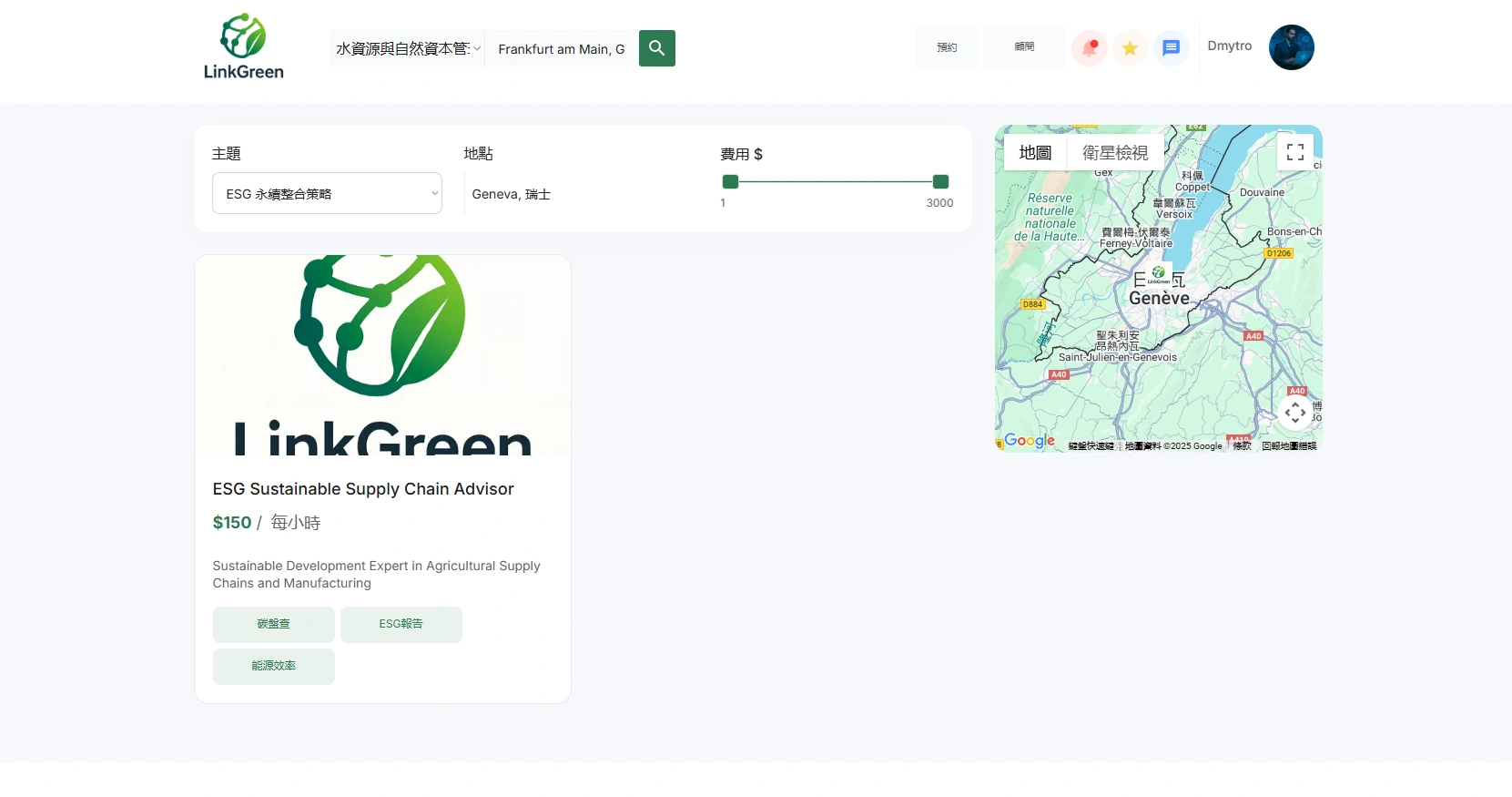Open the LinkGreen logo home link
1512x797 pixels.
pyautogui.click(x=243, y=46)
